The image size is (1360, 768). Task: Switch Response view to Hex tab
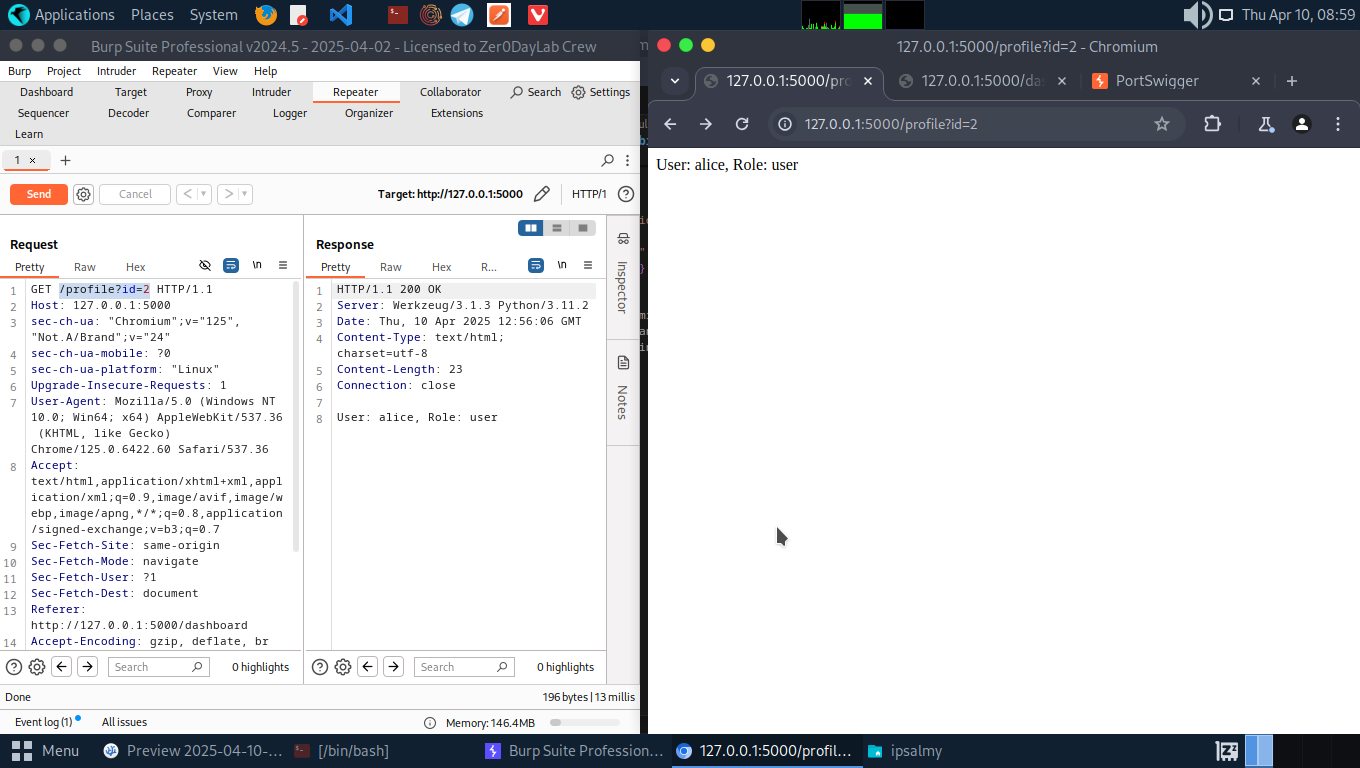[442, 267]
